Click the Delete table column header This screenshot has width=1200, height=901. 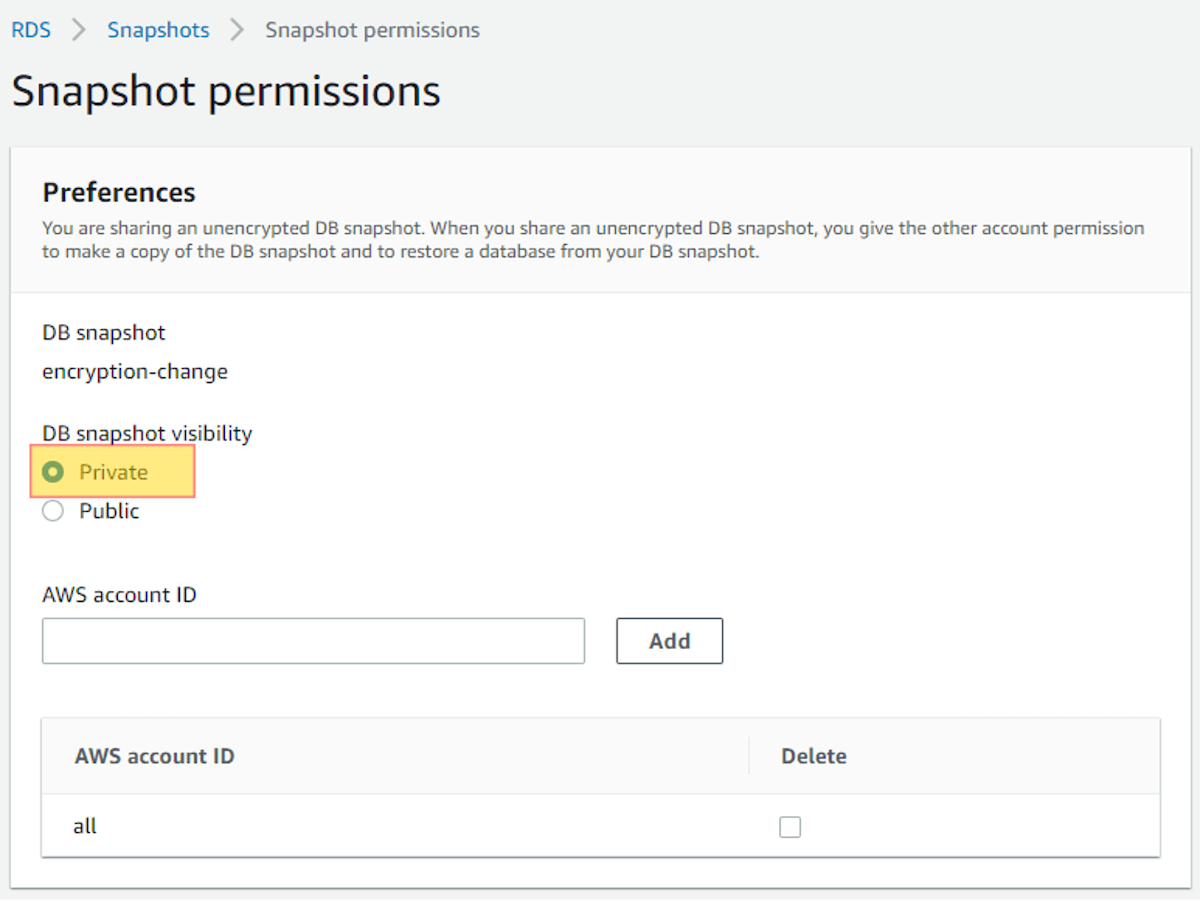(814, 756)
